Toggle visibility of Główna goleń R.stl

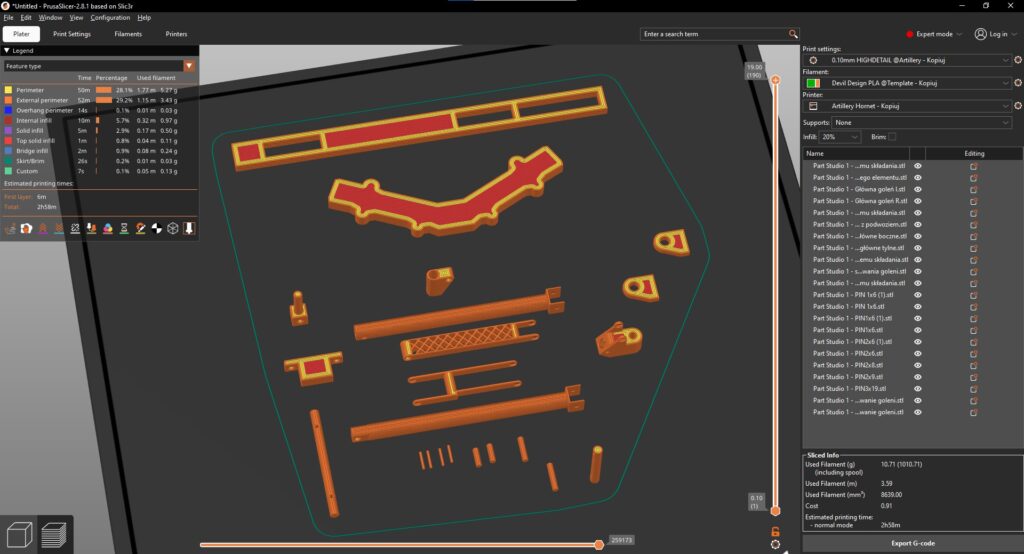[x=918, y=201]
